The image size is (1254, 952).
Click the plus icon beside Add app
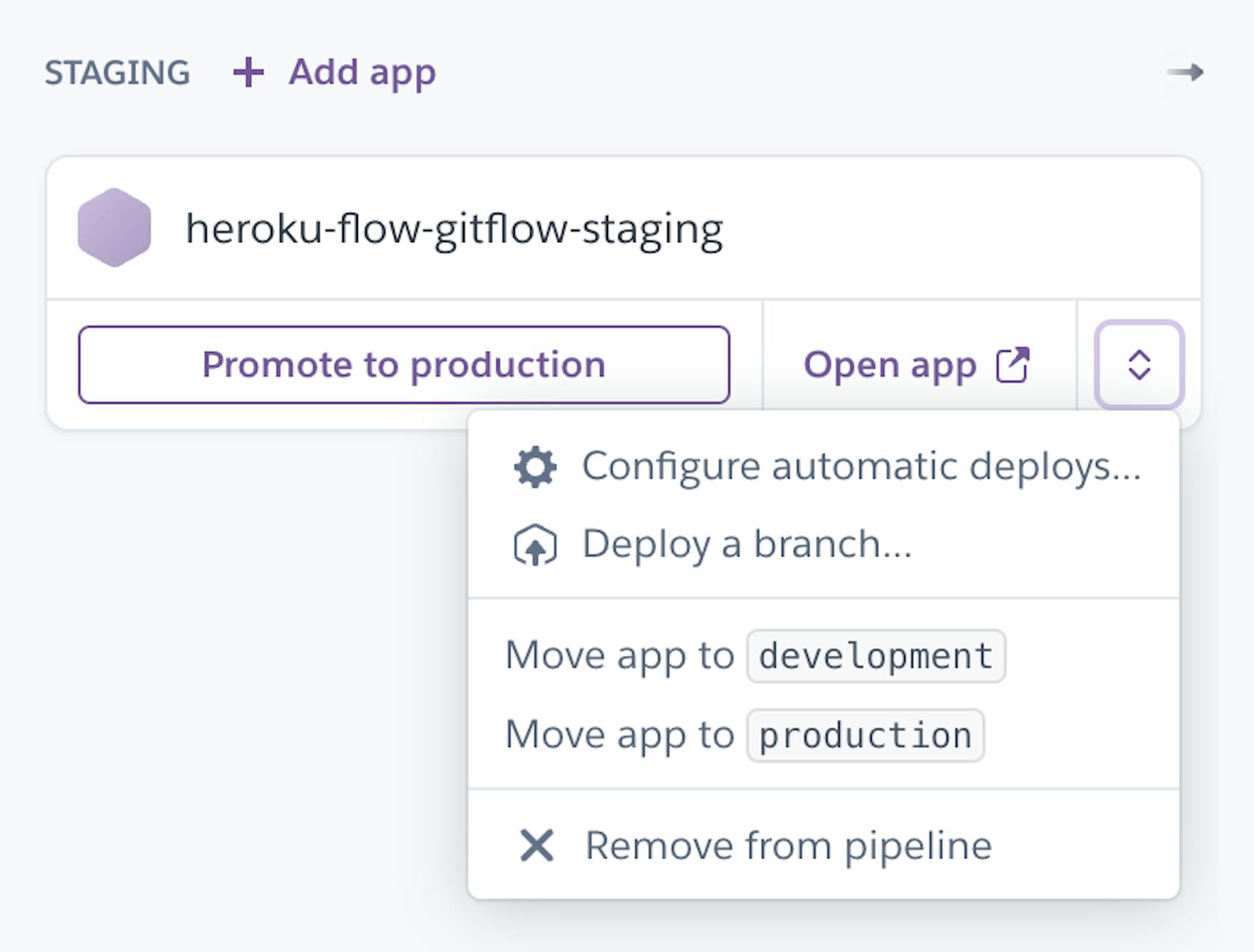(x=248, y=72)
